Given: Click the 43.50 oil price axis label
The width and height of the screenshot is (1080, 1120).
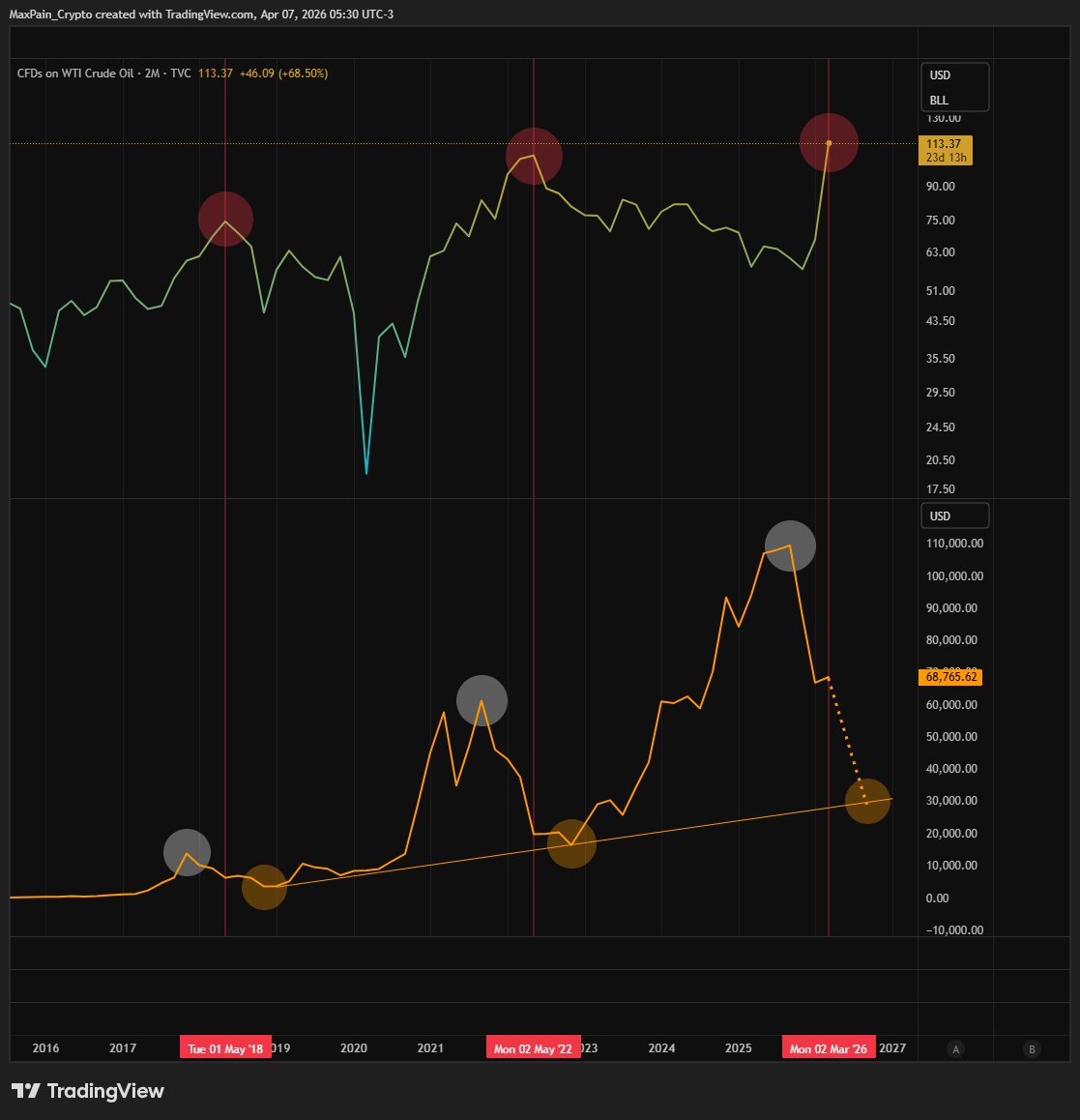Looking at the screenshot, I should pyautogui.click(x=941, y=321).
